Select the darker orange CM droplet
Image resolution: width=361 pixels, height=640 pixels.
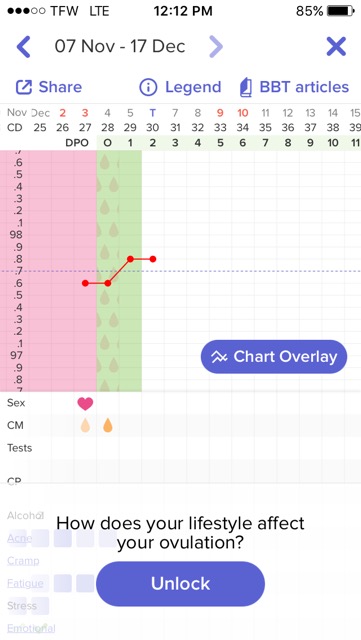click(x=108, y=425)
